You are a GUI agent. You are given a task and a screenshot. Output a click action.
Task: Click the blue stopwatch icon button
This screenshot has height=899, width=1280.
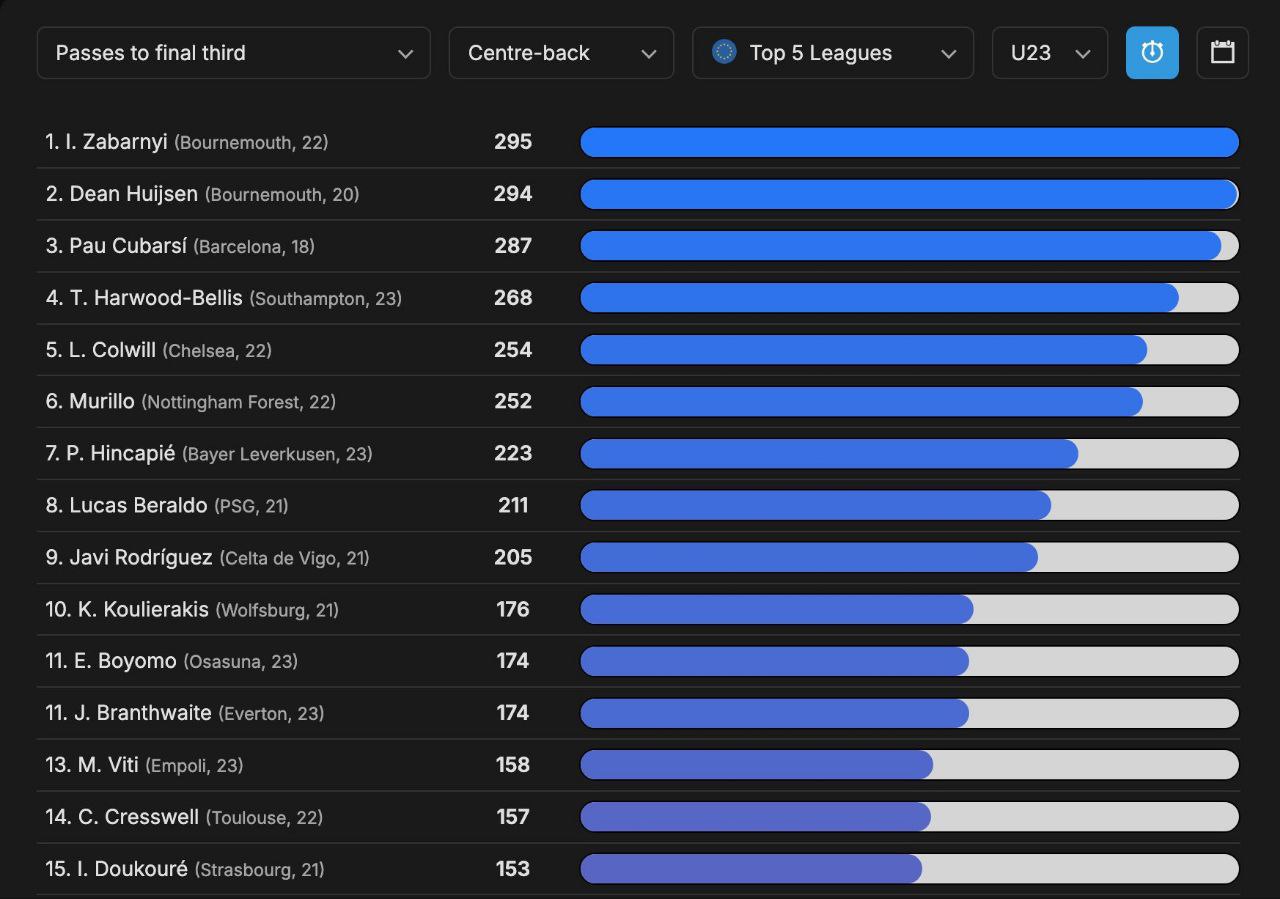[x=1152, y=53]
